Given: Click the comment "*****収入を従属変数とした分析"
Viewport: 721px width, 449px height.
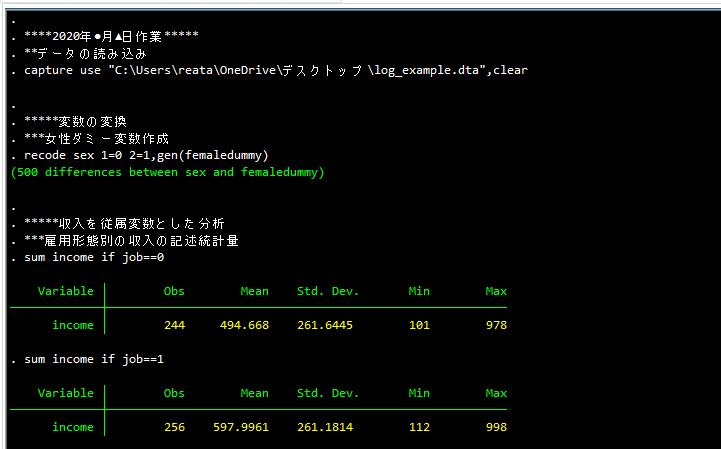Looking at the screenshot, I should tap(124, 224).
